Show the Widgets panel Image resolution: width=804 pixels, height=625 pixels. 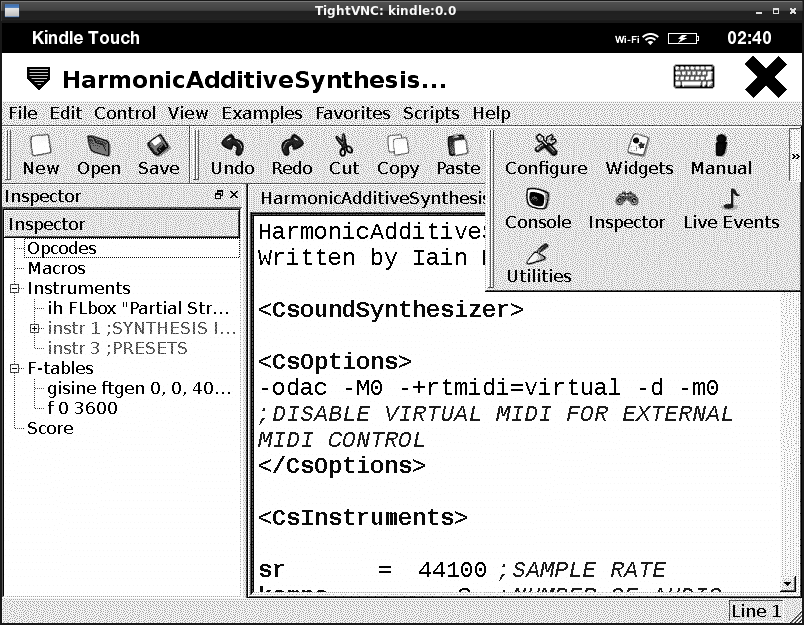coord(639,155)
